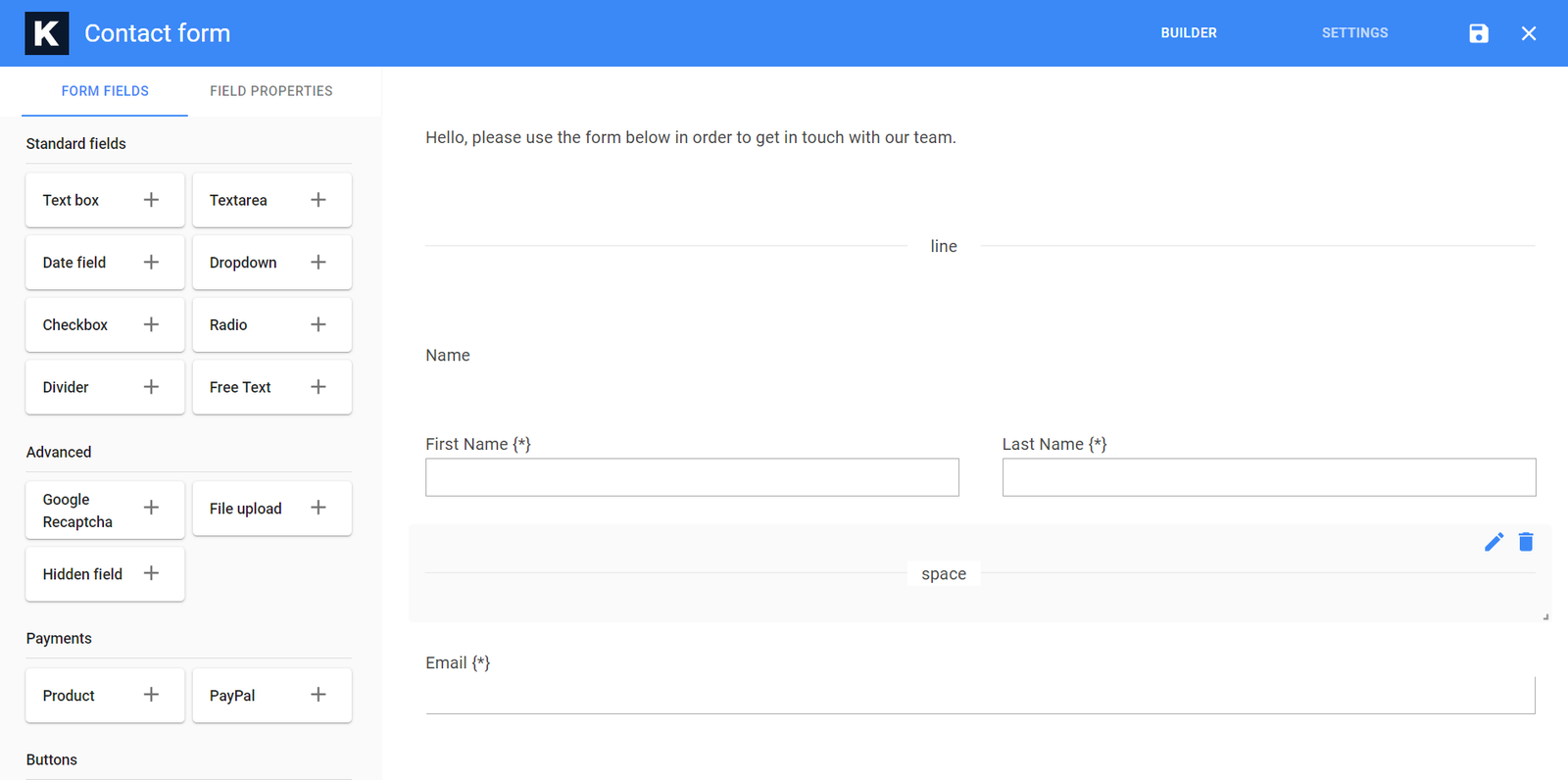Add a Textarea field via plus icon
The width and height of the screenshot is (1568, 780).
click(318, 200)
